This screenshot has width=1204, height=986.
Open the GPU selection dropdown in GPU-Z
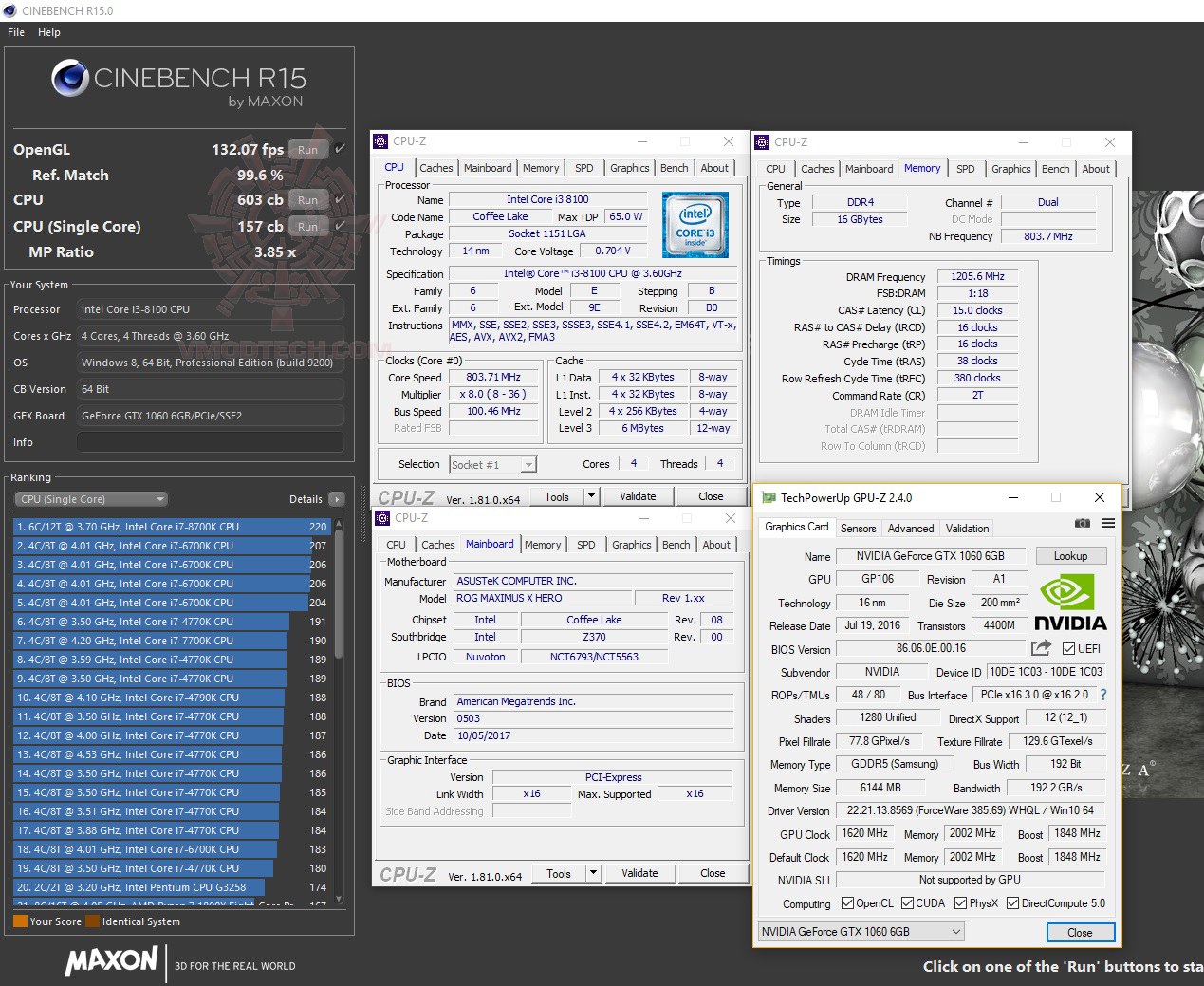[x=861, y=931]
